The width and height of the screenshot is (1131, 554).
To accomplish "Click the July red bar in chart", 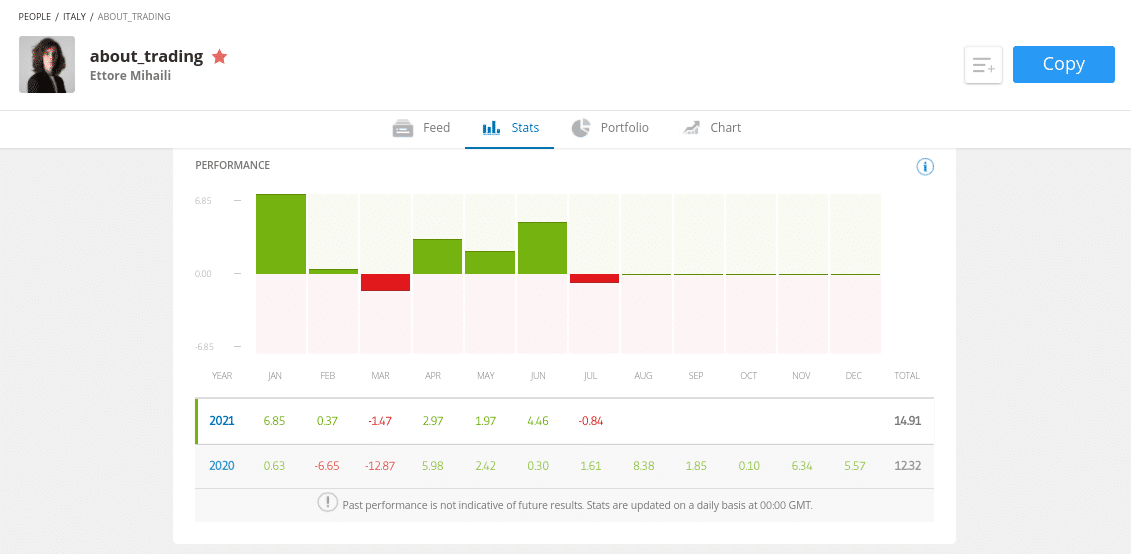I will click(x=594, y=278).
